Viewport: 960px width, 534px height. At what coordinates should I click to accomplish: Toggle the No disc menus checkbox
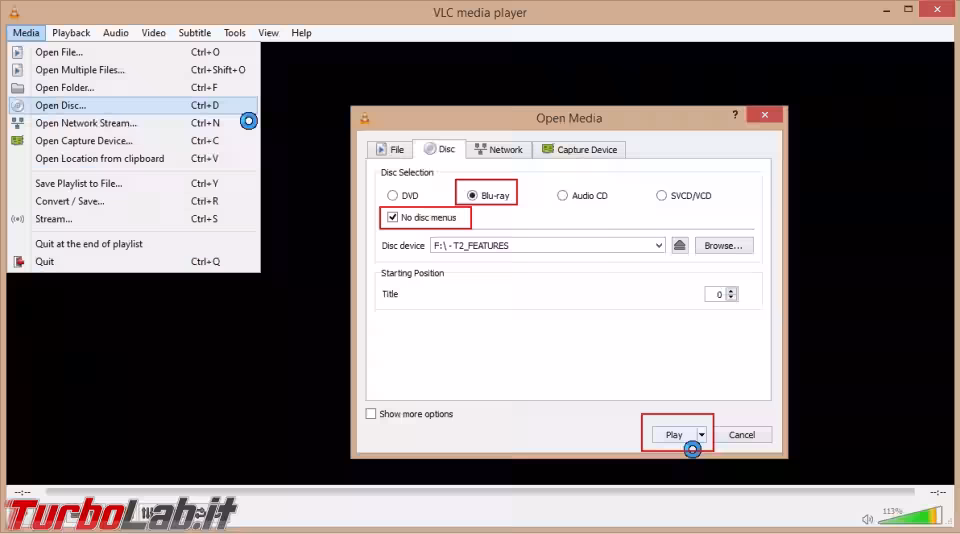tap(392, 217)
